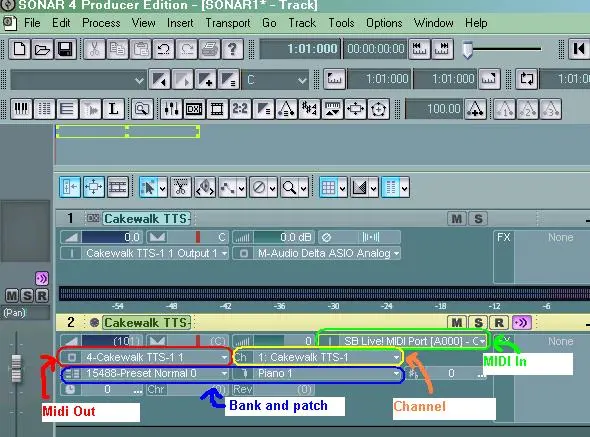The height and width of the screenshot is (437, 590).
Task: Open the Options menu
Action: pyautogui.click(x=384, y=23)
